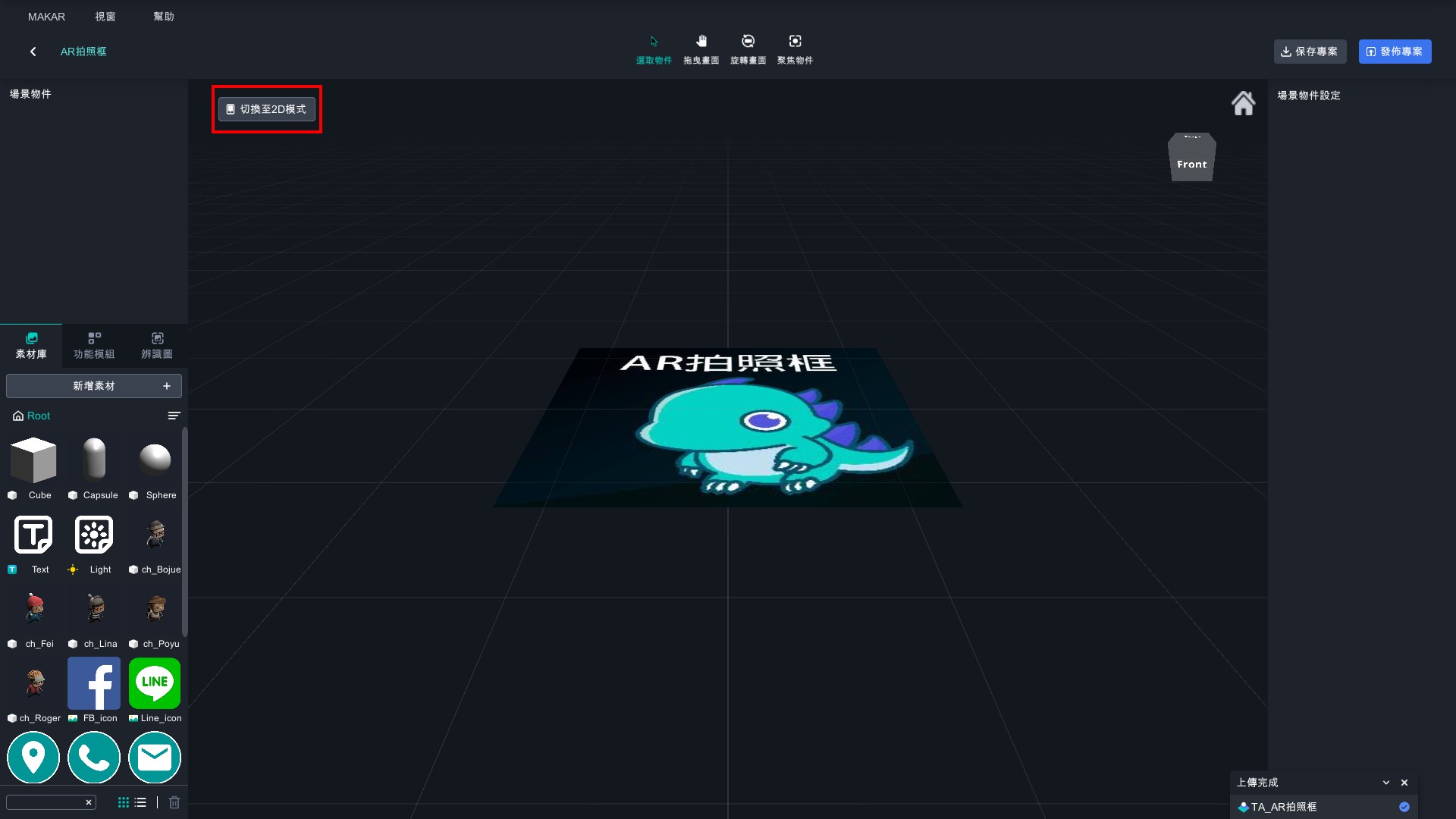Select the ch_Fei character asset
The width and height of the screenshot is (1456, 819).
[33, 608]
